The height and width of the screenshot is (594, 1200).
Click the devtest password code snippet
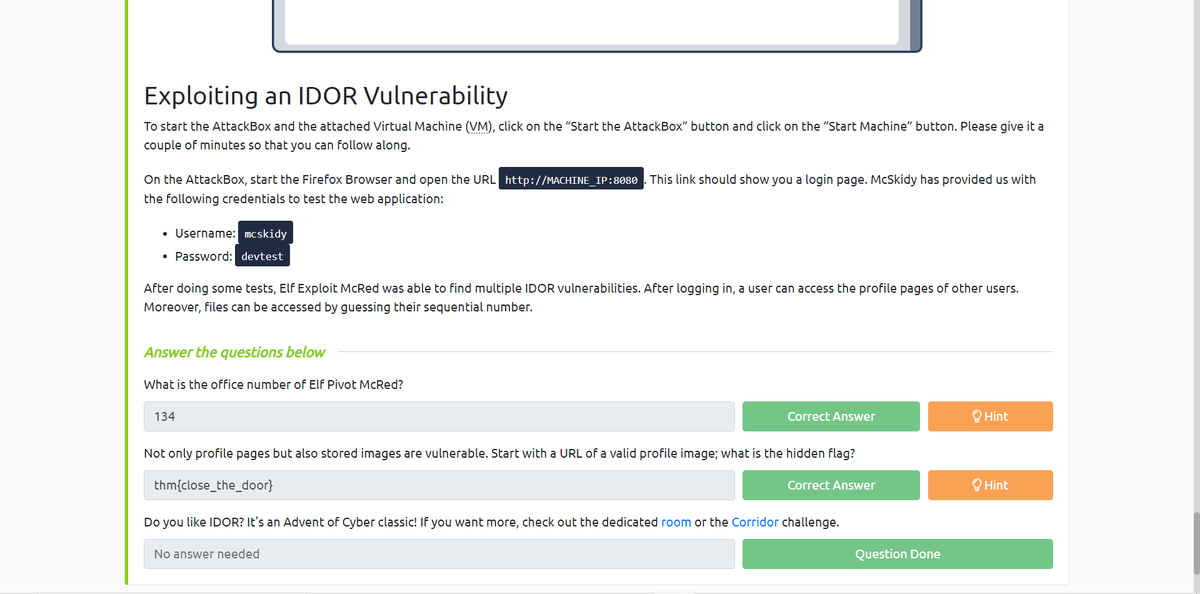tap(263, 257)
